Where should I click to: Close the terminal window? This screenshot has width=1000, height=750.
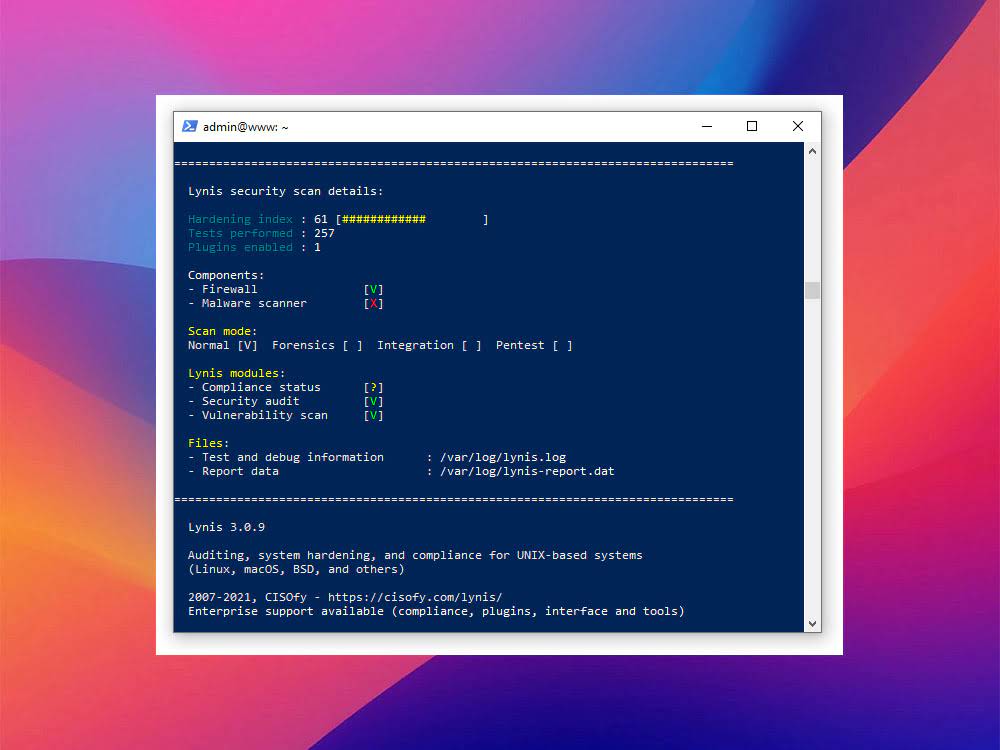click(798, 126)
